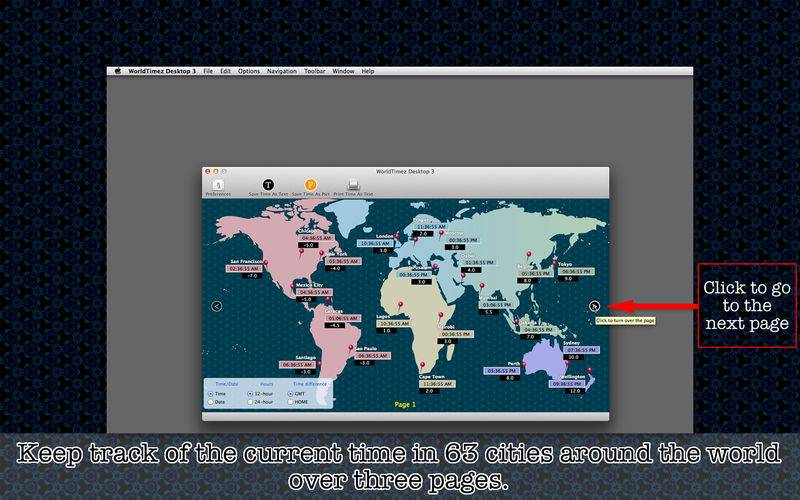Set time difference to HOME

[x=290, y=402]
